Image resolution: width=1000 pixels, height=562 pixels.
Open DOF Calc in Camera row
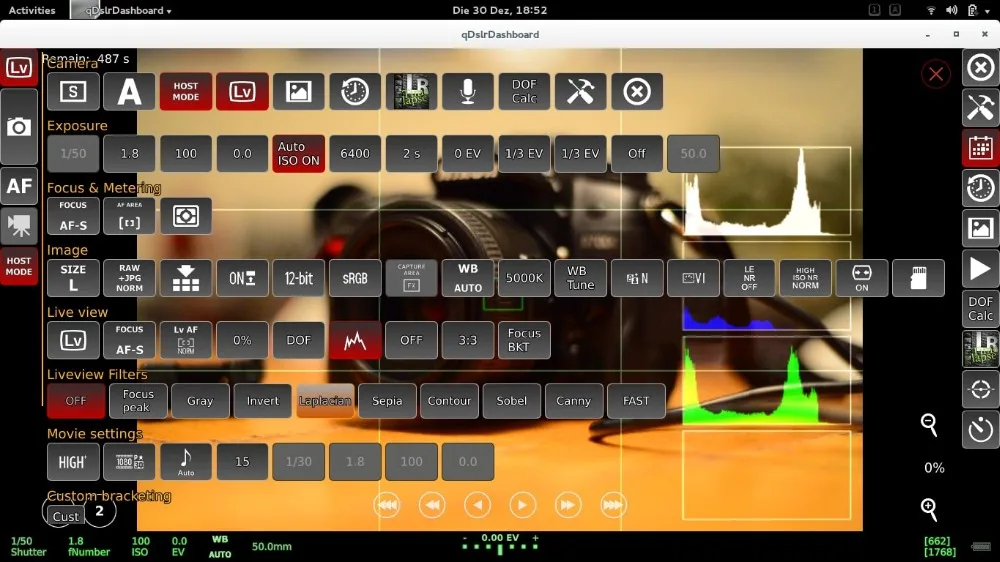[524, 92]
